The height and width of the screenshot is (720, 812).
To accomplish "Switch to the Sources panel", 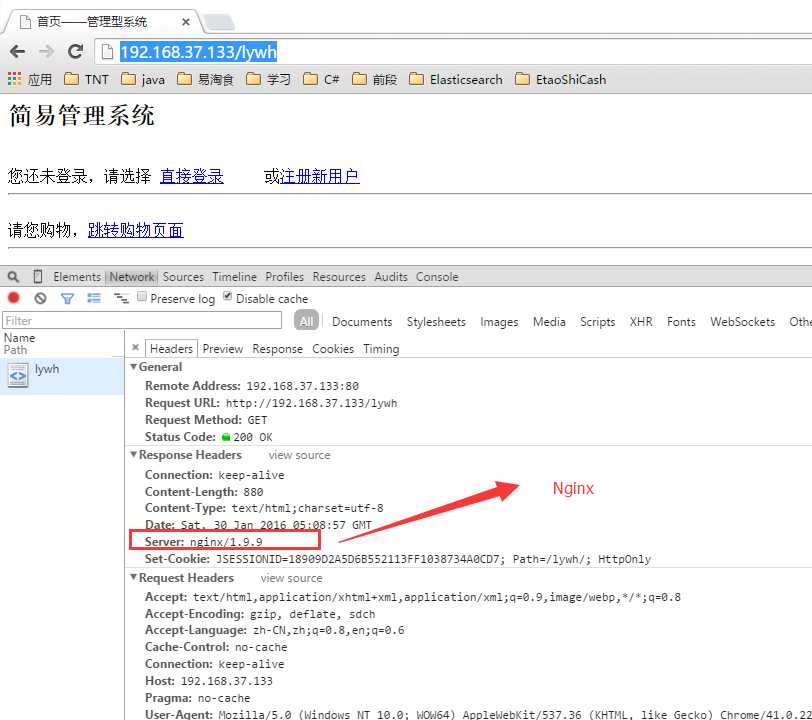I will pos(183,277).
